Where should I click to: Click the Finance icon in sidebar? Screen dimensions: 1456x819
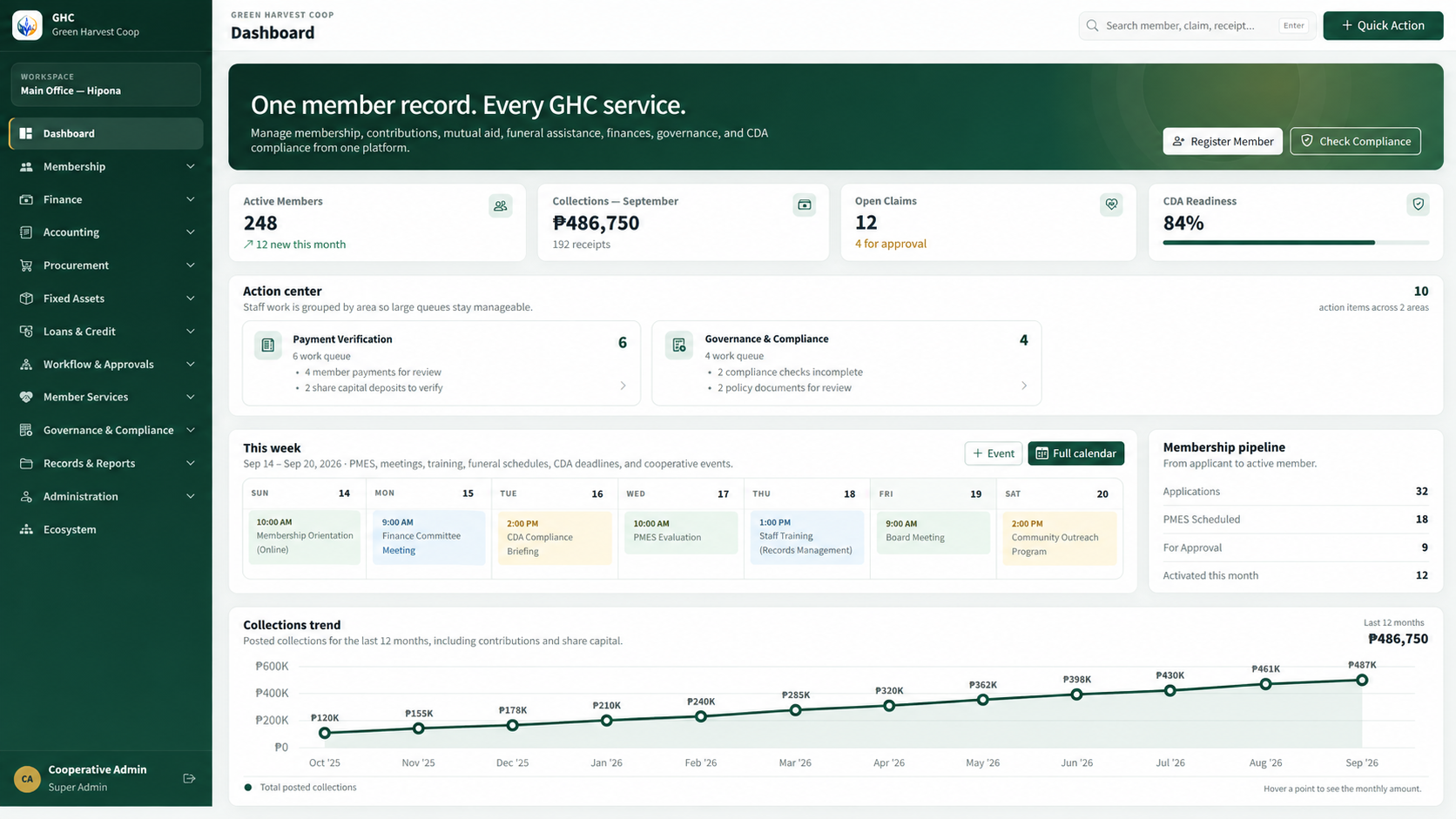pyautogui.click(x=26, y=199)
